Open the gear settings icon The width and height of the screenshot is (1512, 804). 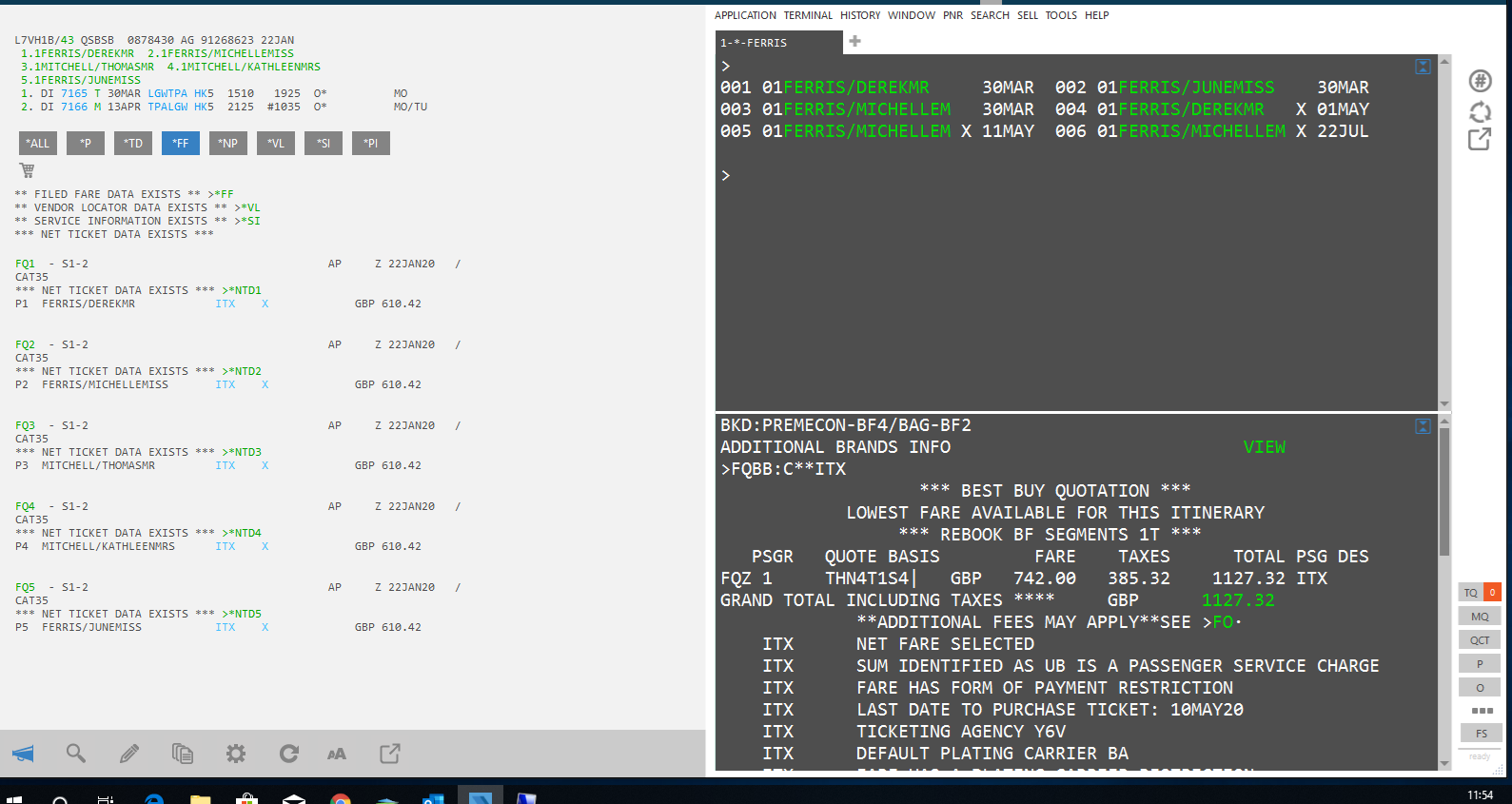[236, 754]
